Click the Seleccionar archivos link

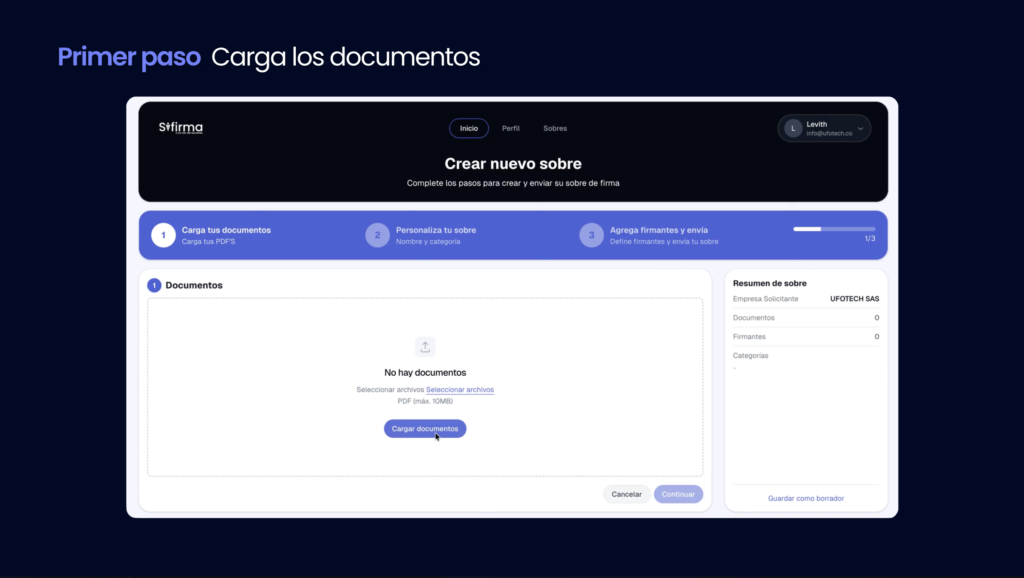coord(460,390)
